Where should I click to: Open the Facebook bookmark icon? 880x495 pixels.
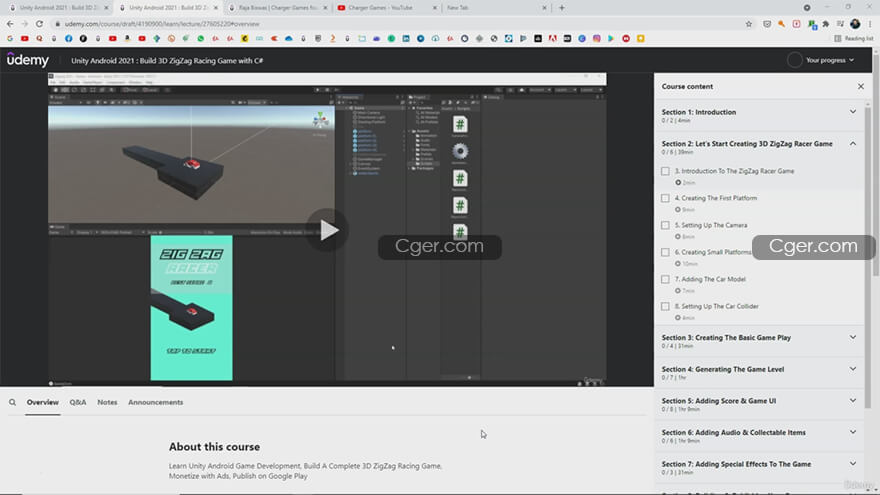pos(68,38)
